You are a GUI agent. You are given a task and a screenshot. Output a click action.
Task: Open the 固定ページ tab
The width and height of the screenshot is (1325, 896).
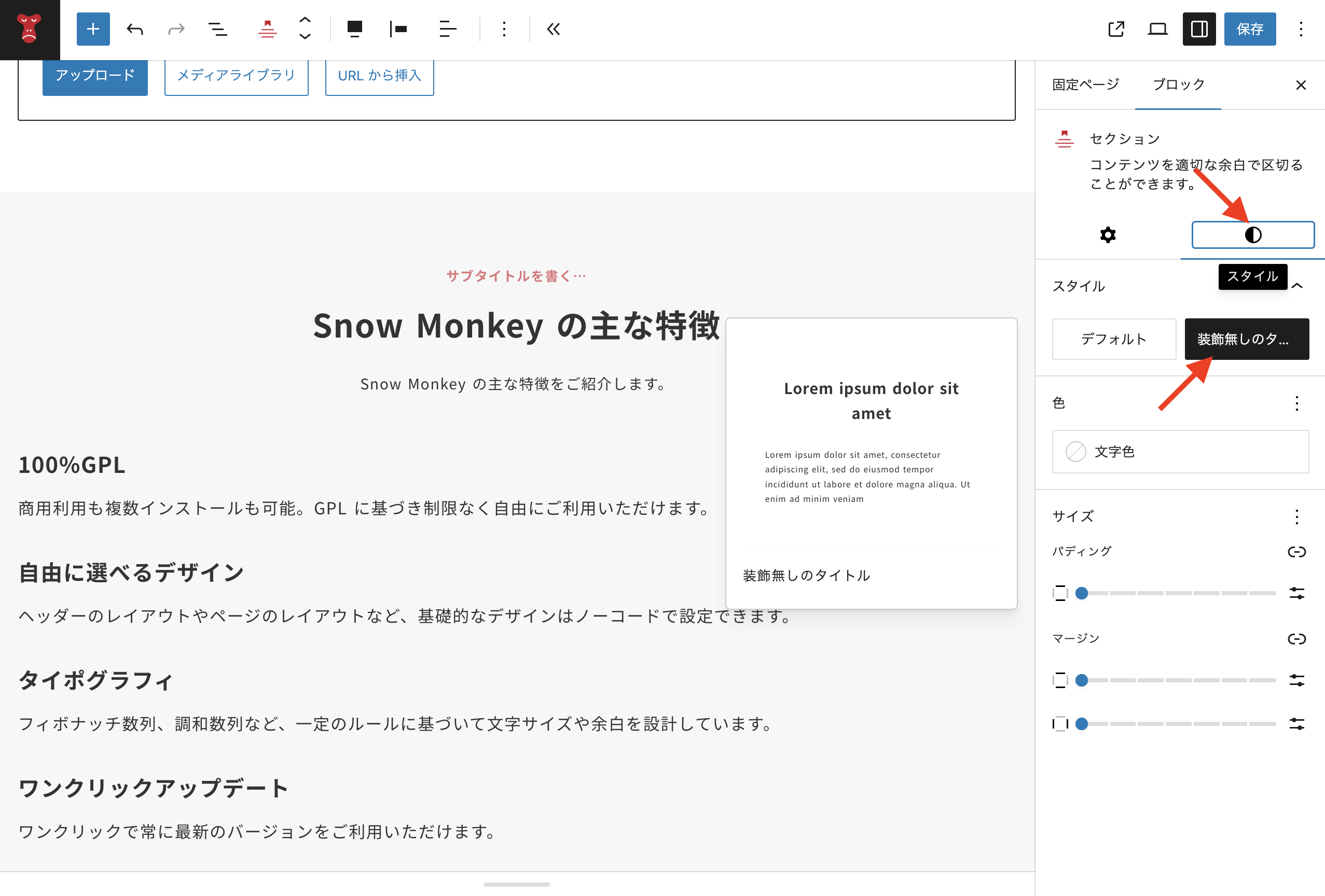(1085, 85)
